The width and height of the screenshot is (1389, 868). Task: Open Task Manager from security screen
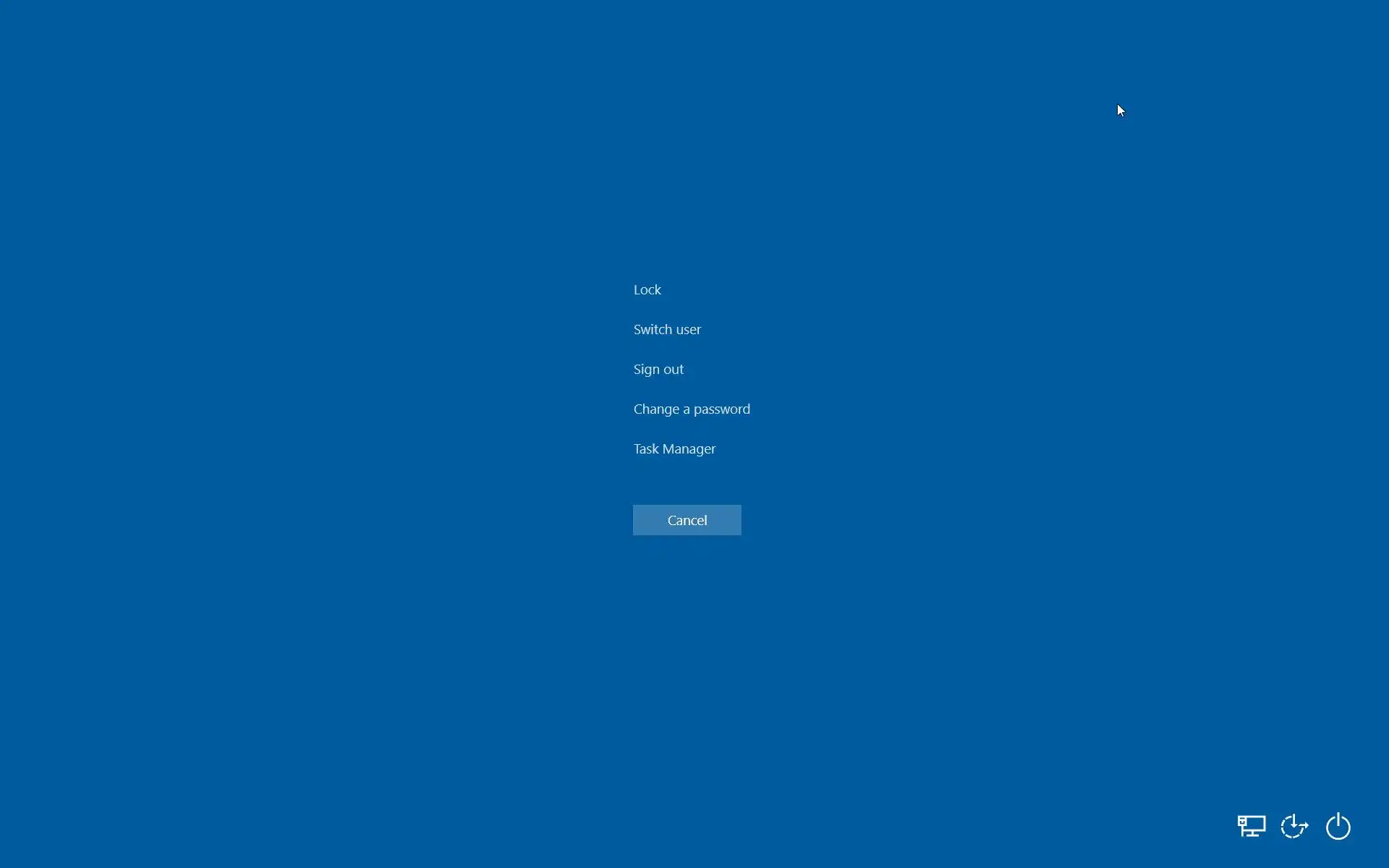(674, 448)
